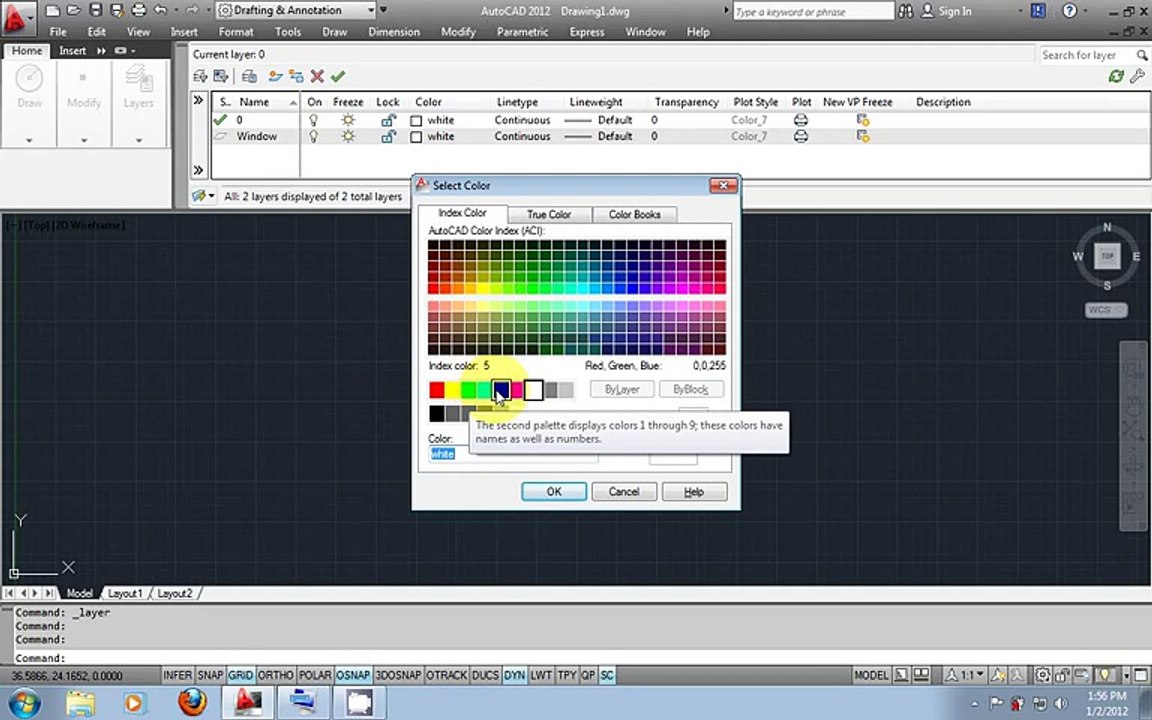Viewport: 1152px width, 720px height.
Task: Open the WCS dropdown under the ViewCube
Action: click(1106, 310)
